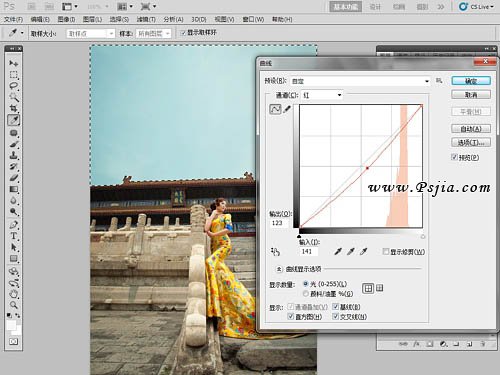500x375 pixels.
Task: Pick the white point eyedropper in Curves
Action: [x=363, y=251]
